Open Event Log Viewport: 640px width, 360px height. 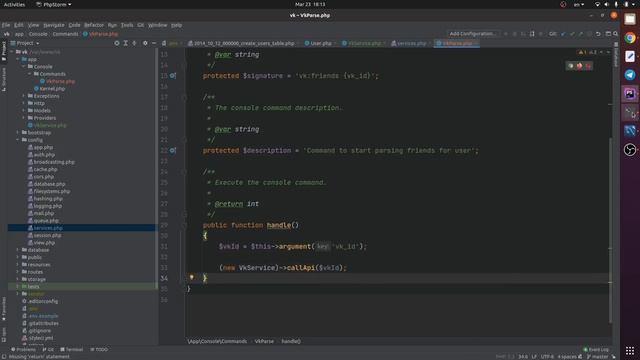(x=596, y=349)
